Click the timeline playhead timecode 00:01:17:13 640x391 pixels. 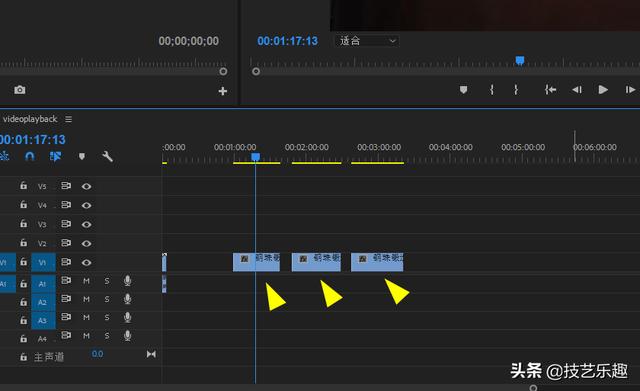click(33, 140)
